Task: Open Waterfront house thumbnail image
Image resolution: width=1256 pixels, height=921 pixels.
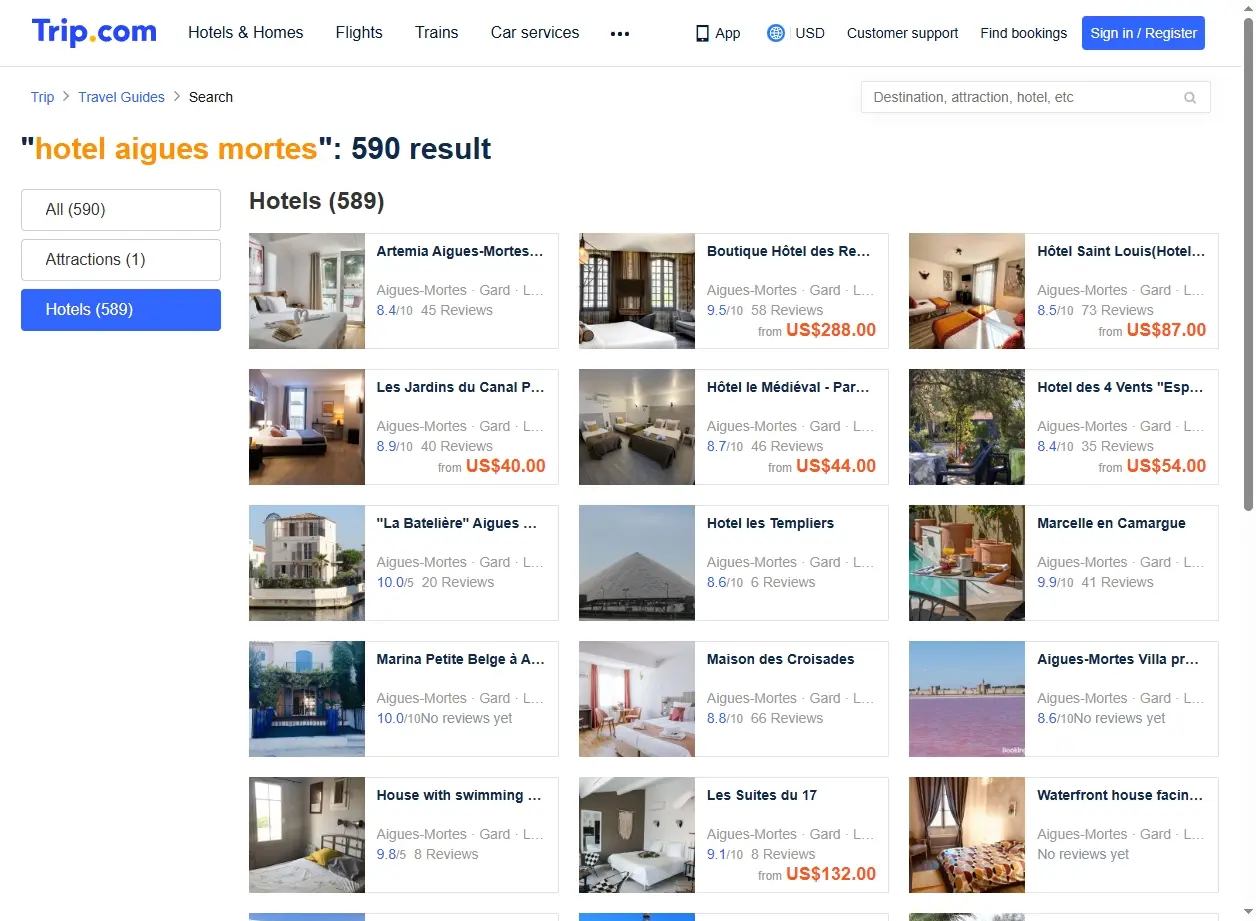Action: 967,835
